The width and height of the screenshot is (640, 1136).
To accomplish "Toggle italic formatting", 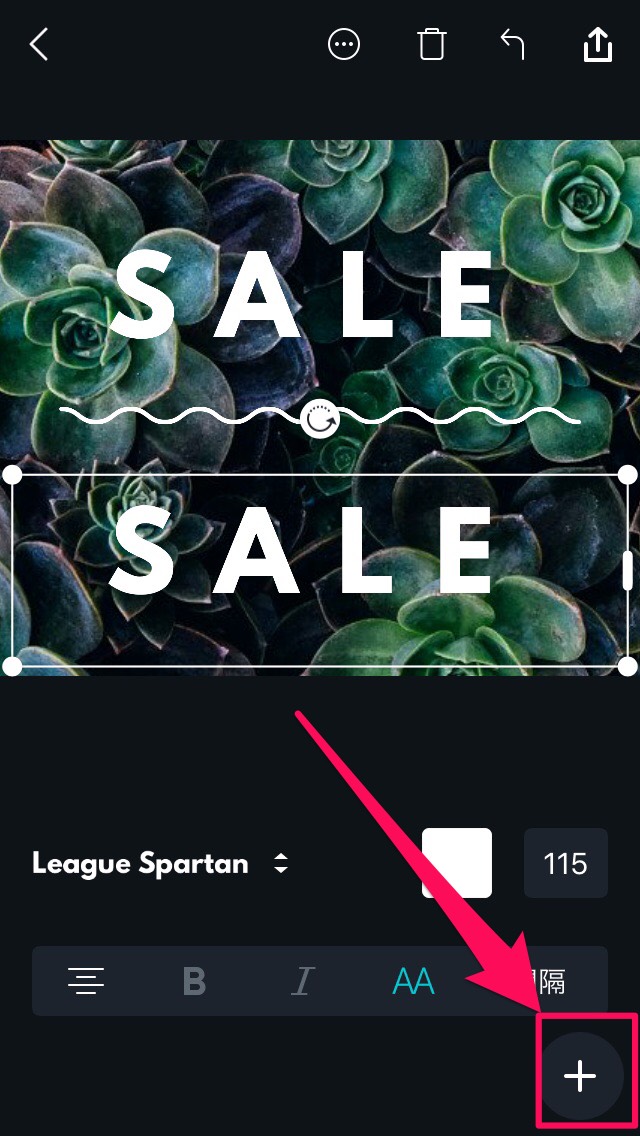I will [303, 982].
